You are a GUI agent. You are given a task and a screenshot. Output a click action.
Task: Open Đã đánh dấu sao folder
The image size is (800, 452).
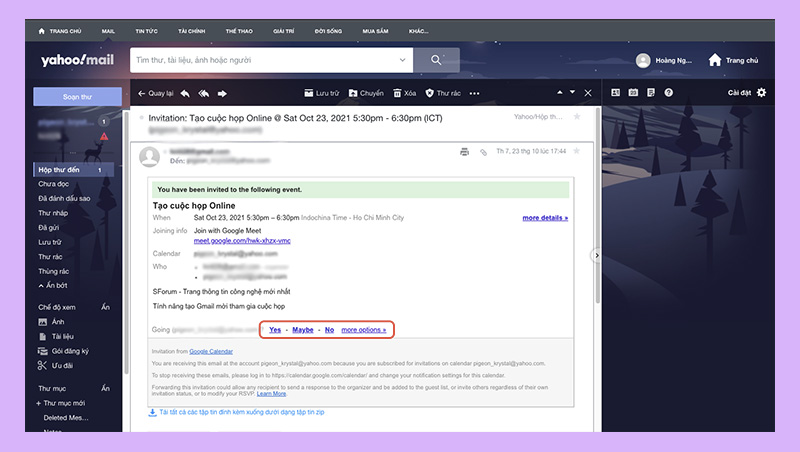[64, 198]
